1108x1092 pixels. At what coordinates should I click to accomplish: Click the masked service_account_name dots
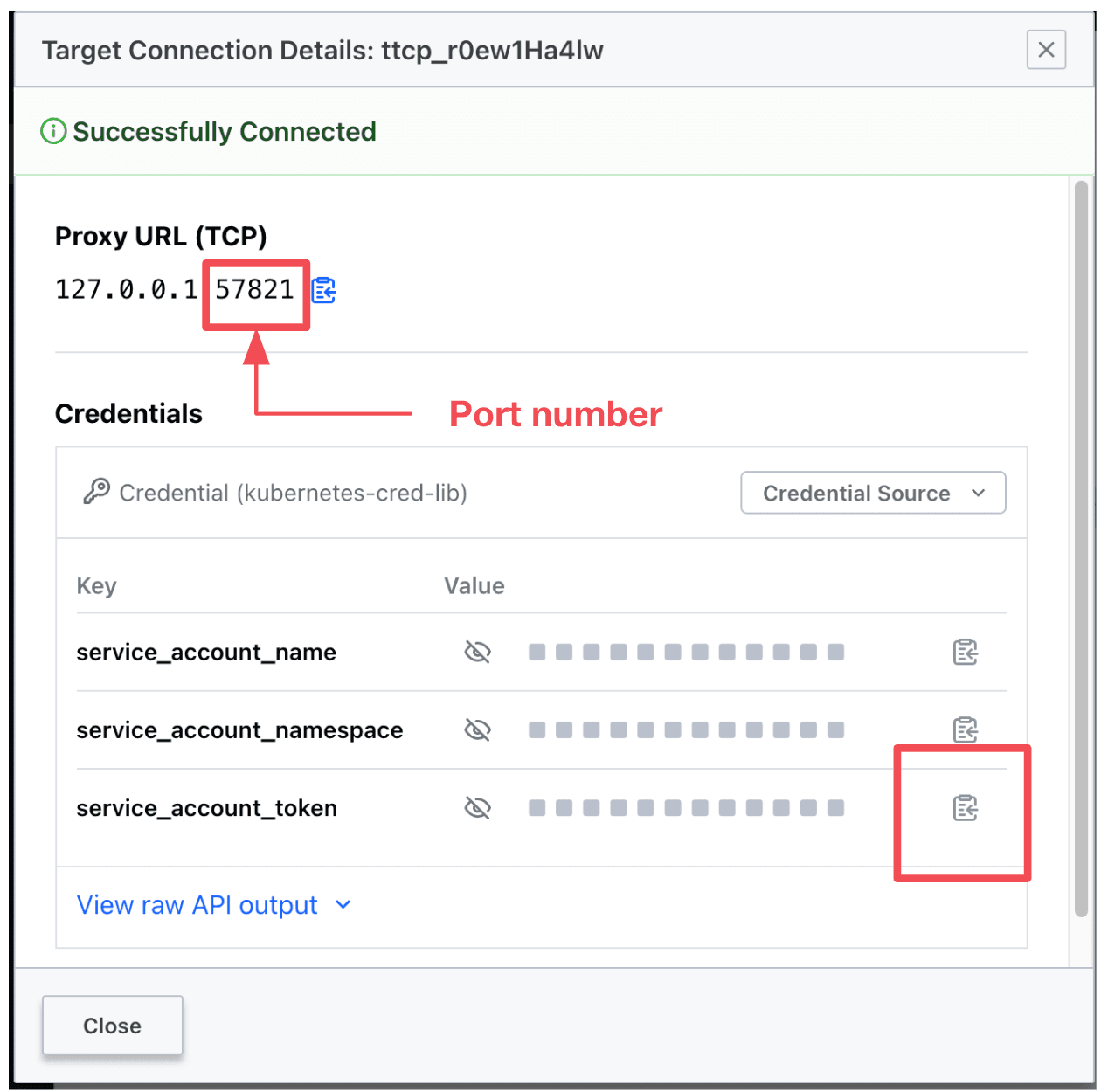click(686, 652)
